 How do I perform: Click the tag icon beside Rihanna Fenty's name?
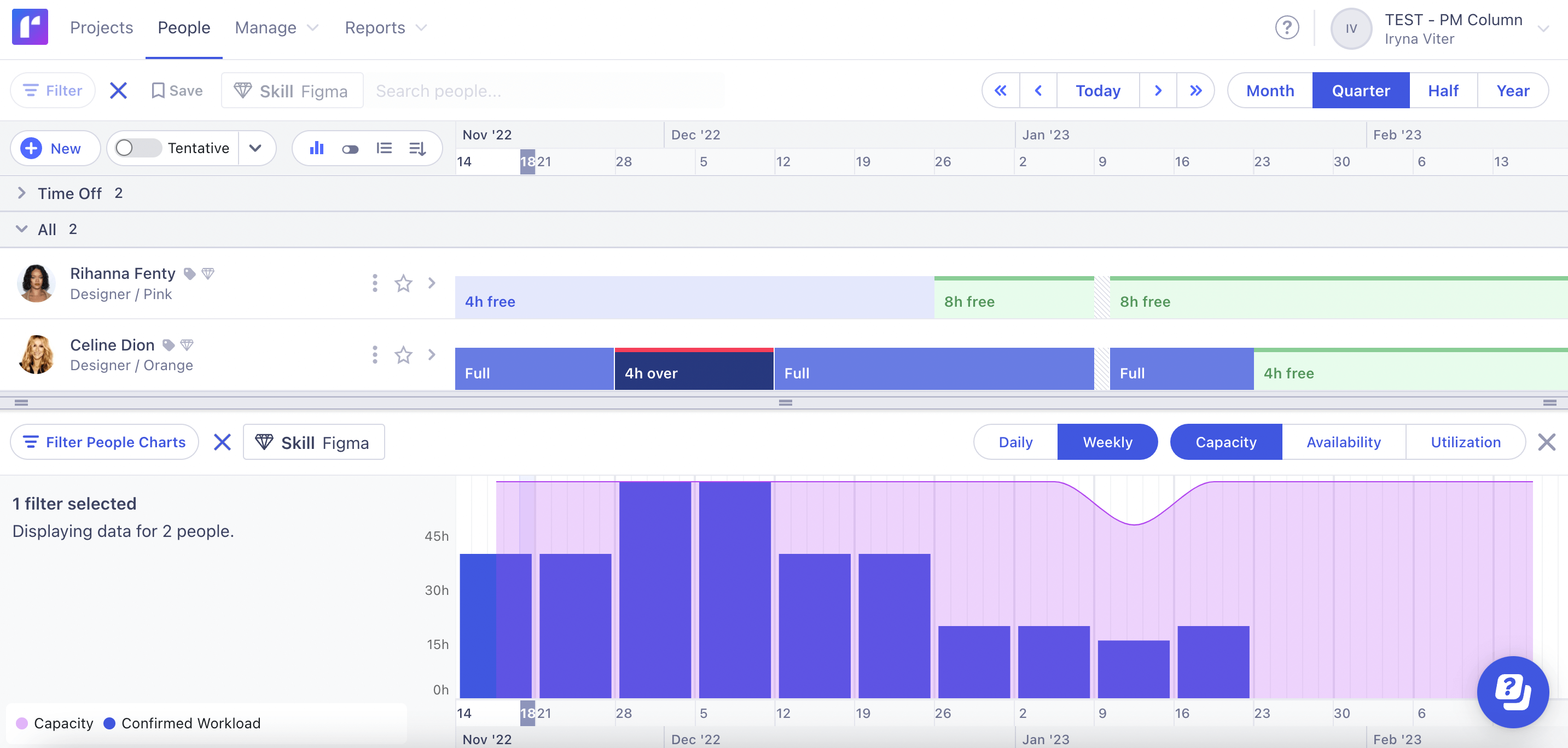190,273
